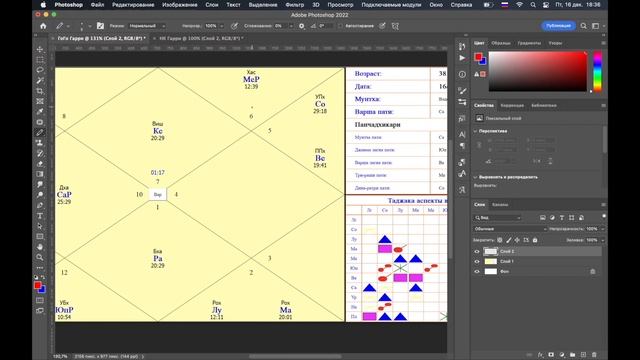Toggle visibility of layer Слой 2
This screenshot has height=360, width=640.
click(477, 251)
